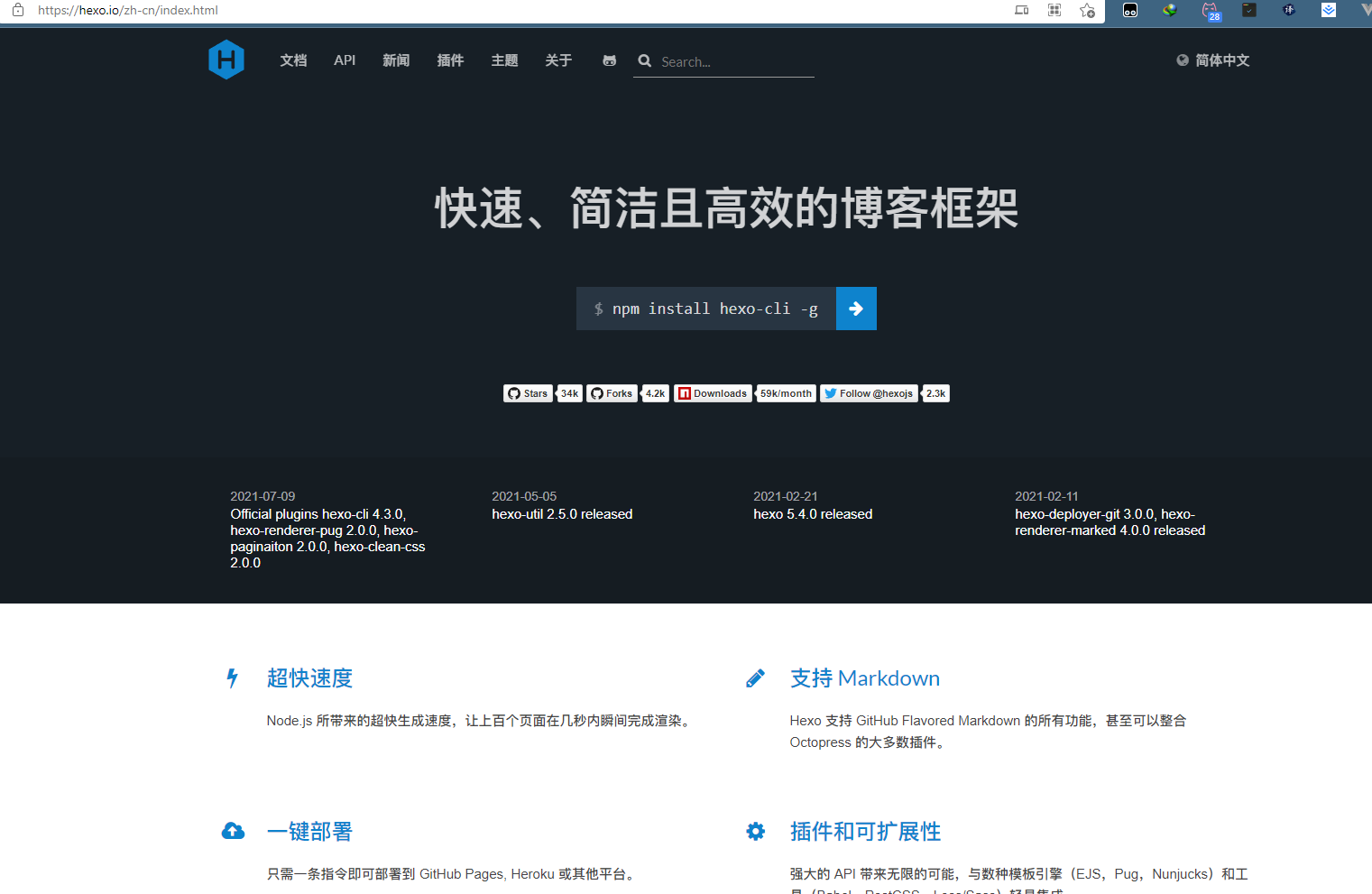
Task: Click the 2021-02-11 news date
Action: 1046,496
